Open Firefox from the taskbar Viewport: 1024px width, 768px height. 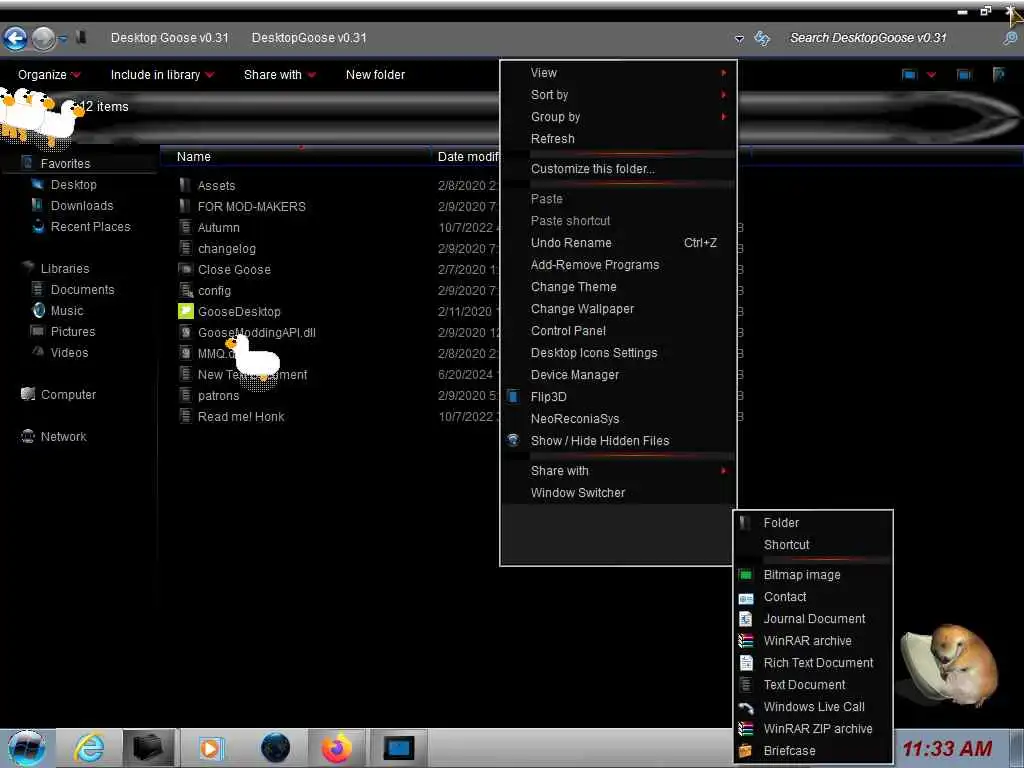[x=336, y=748]
